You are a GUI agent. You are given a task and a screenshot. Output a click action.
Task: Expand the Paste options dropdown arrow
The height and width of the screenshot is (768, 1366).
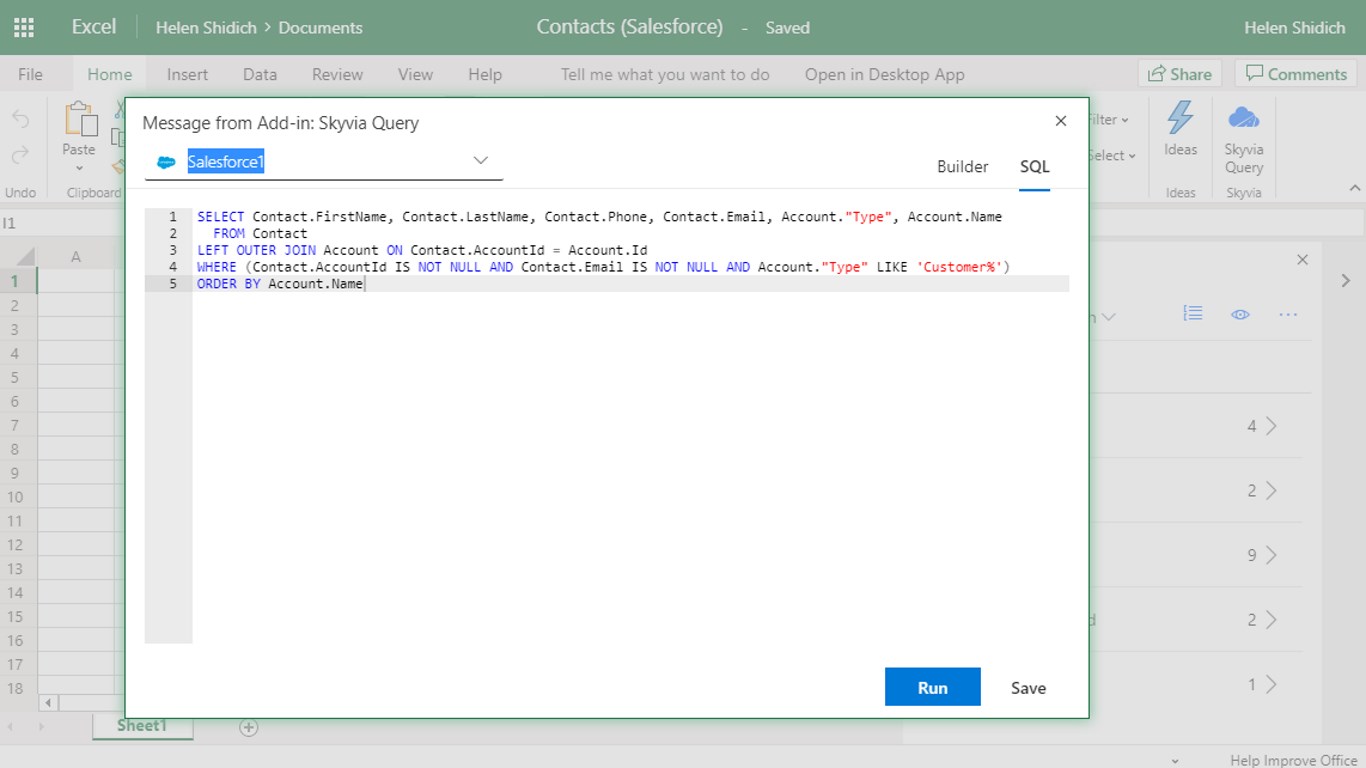pos(79,167)
